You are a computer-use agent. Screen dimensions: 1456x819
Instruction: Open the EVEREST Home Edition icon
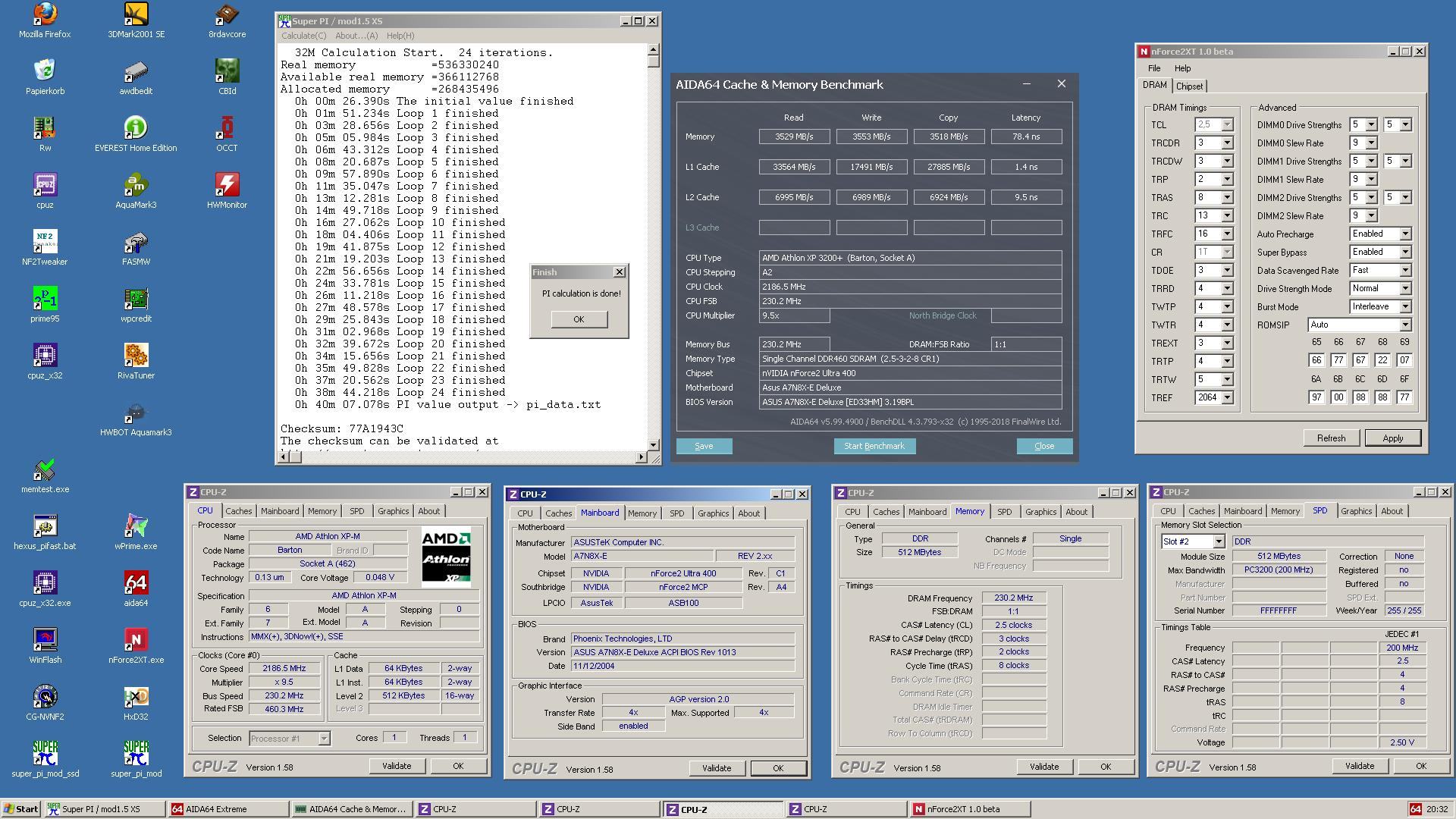[x=136, y=134]
